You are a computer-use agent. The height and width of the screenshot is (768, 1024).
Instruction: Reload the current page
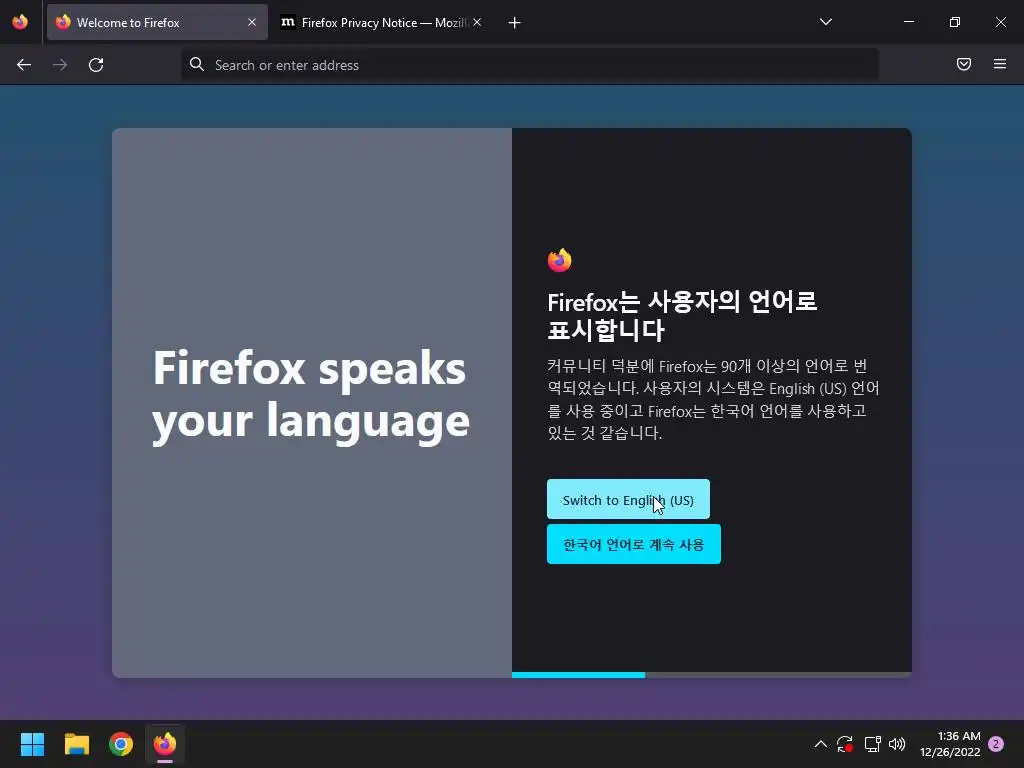click(x=96, y=65)
